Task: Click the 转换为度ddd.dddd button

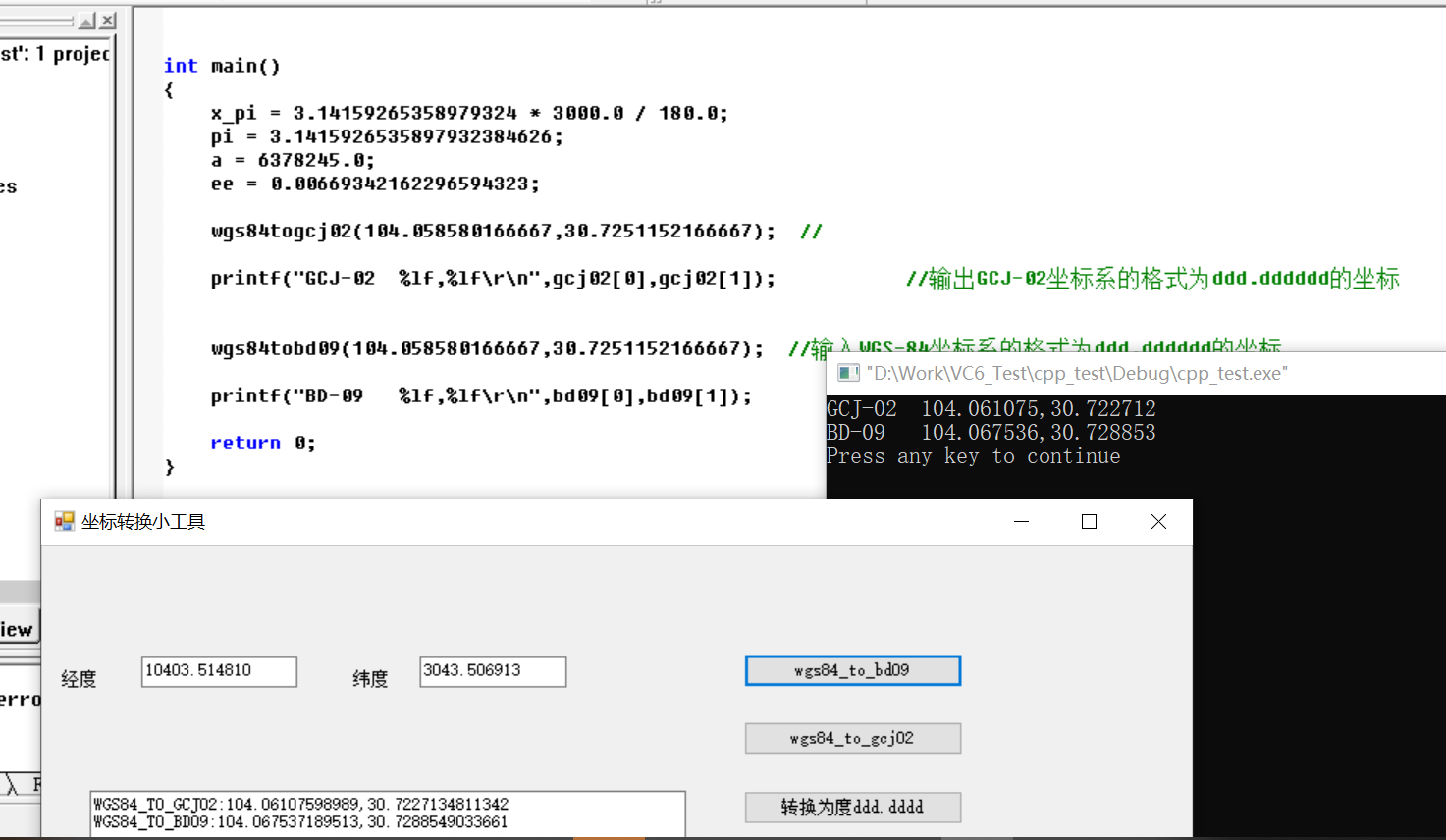Action: [x=852, y=807]
